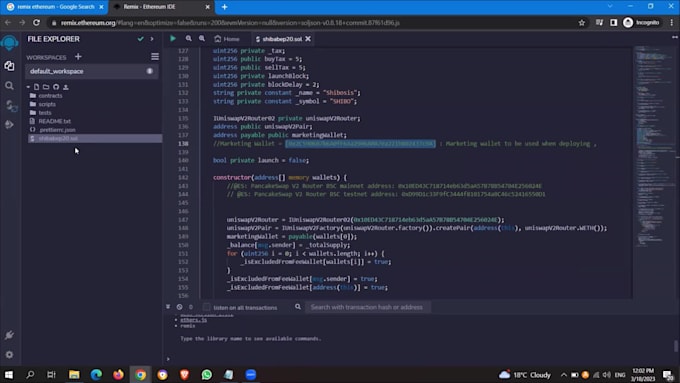Run the script with green play button
Screen dimensions: 680x383
pos(173,39)
